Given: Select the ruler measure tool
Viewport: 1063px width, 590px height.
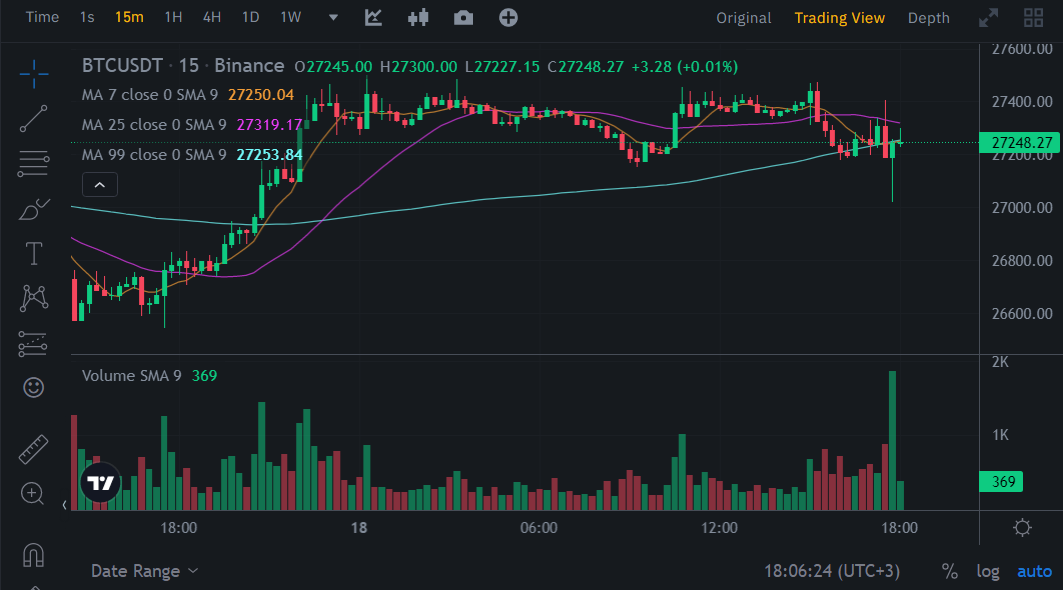Looking at the screenshot, I should point(33,449).
